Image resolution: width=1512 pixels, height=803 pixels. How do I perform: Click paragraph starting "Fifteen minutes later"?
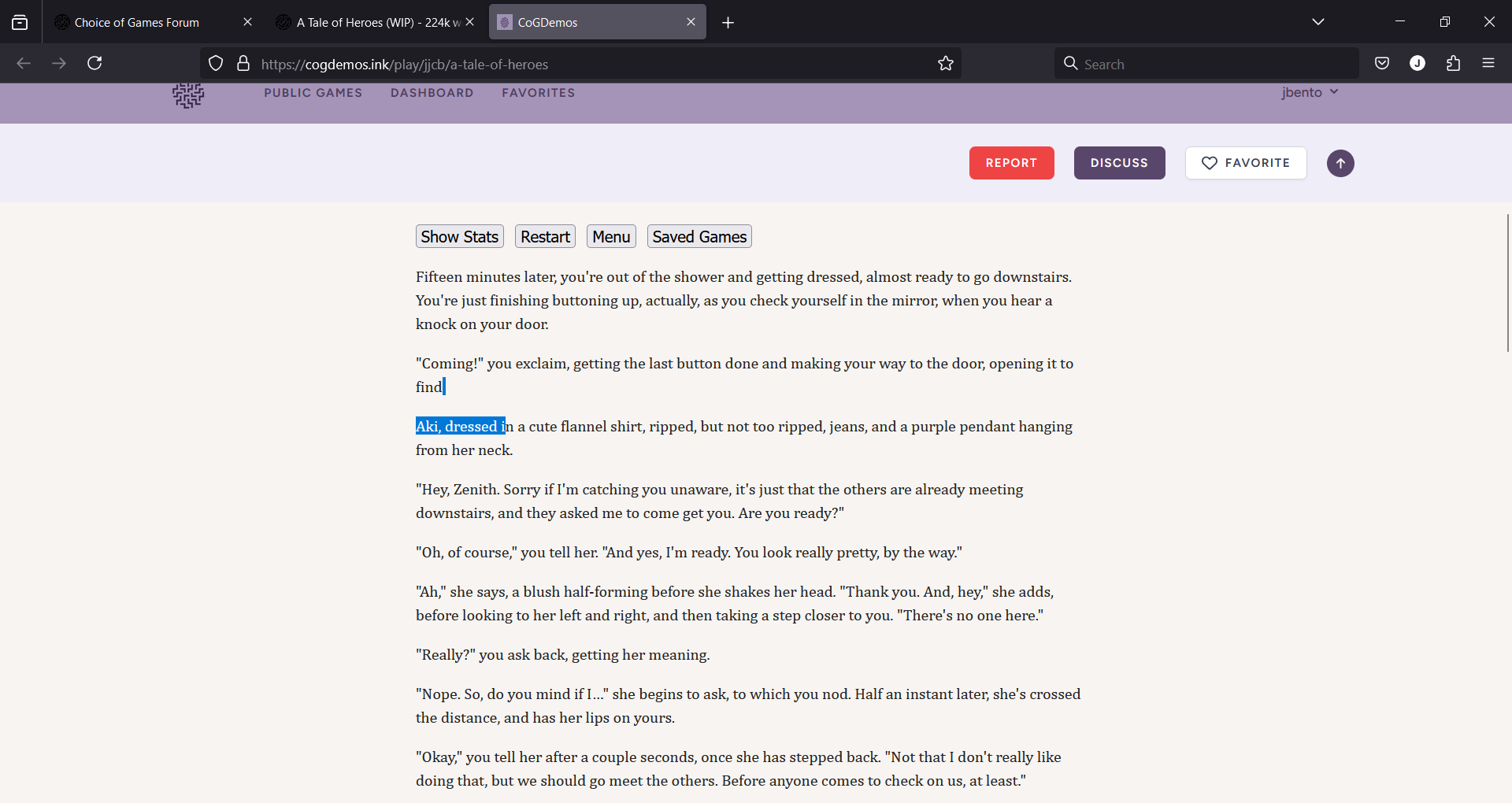(x=743, y=300)
